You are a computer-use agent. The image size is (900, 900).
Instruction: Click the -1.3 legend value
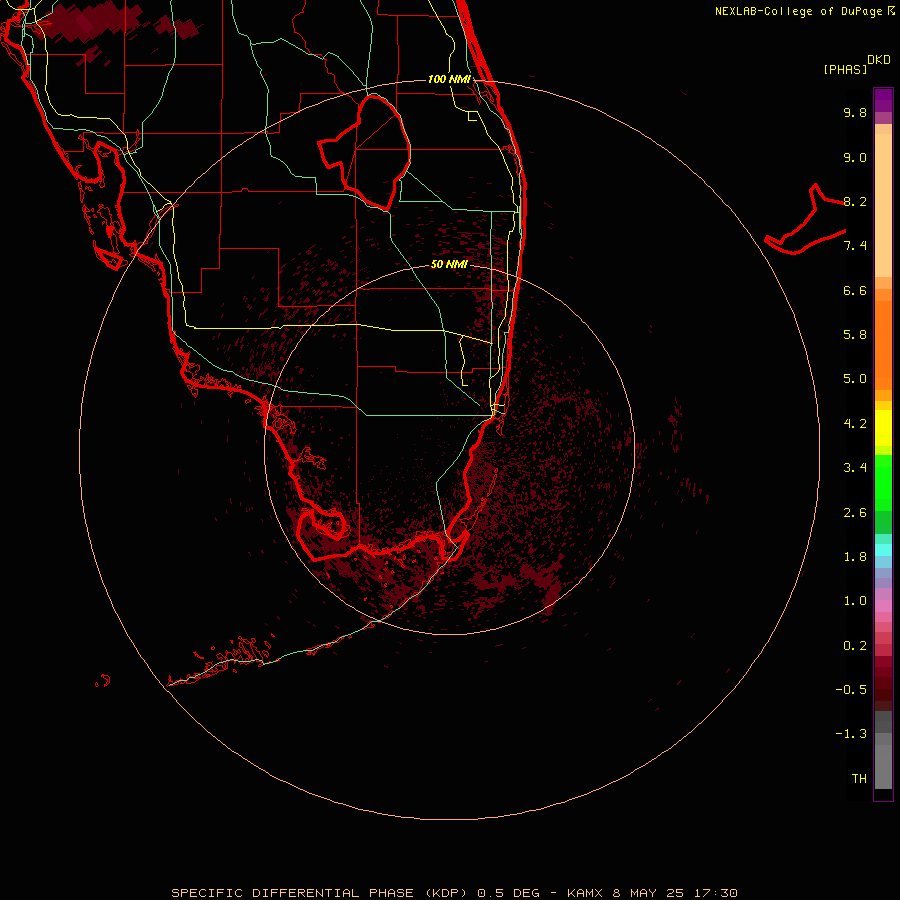pos(851,734)
